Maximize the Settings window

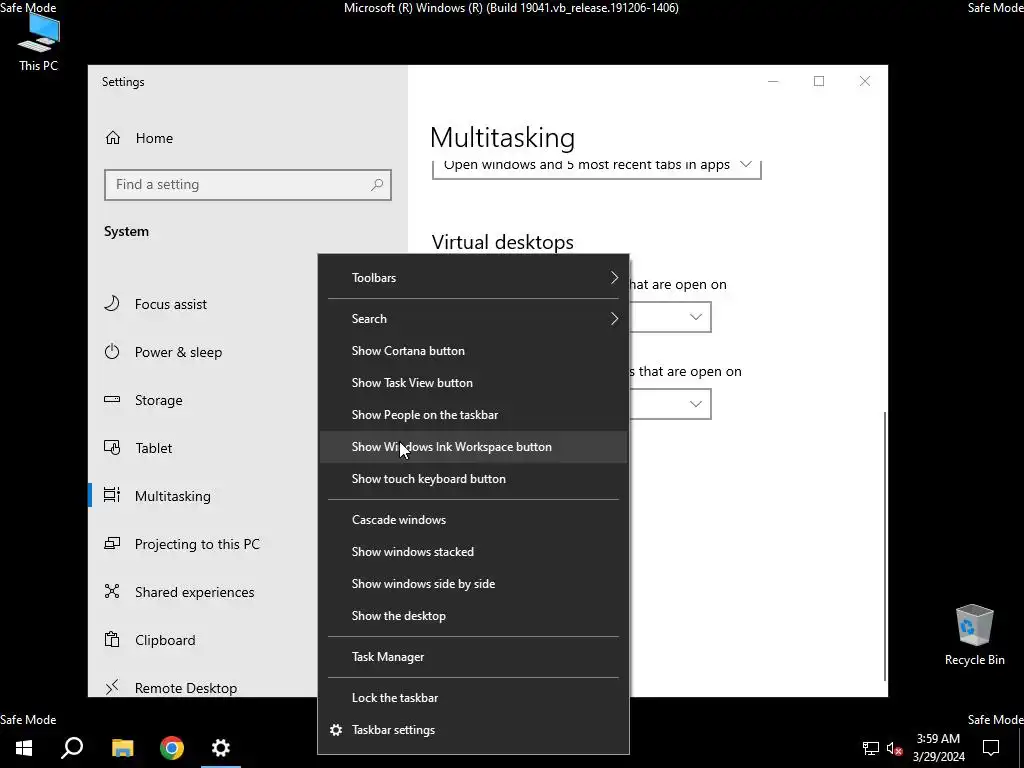point(819,82)
